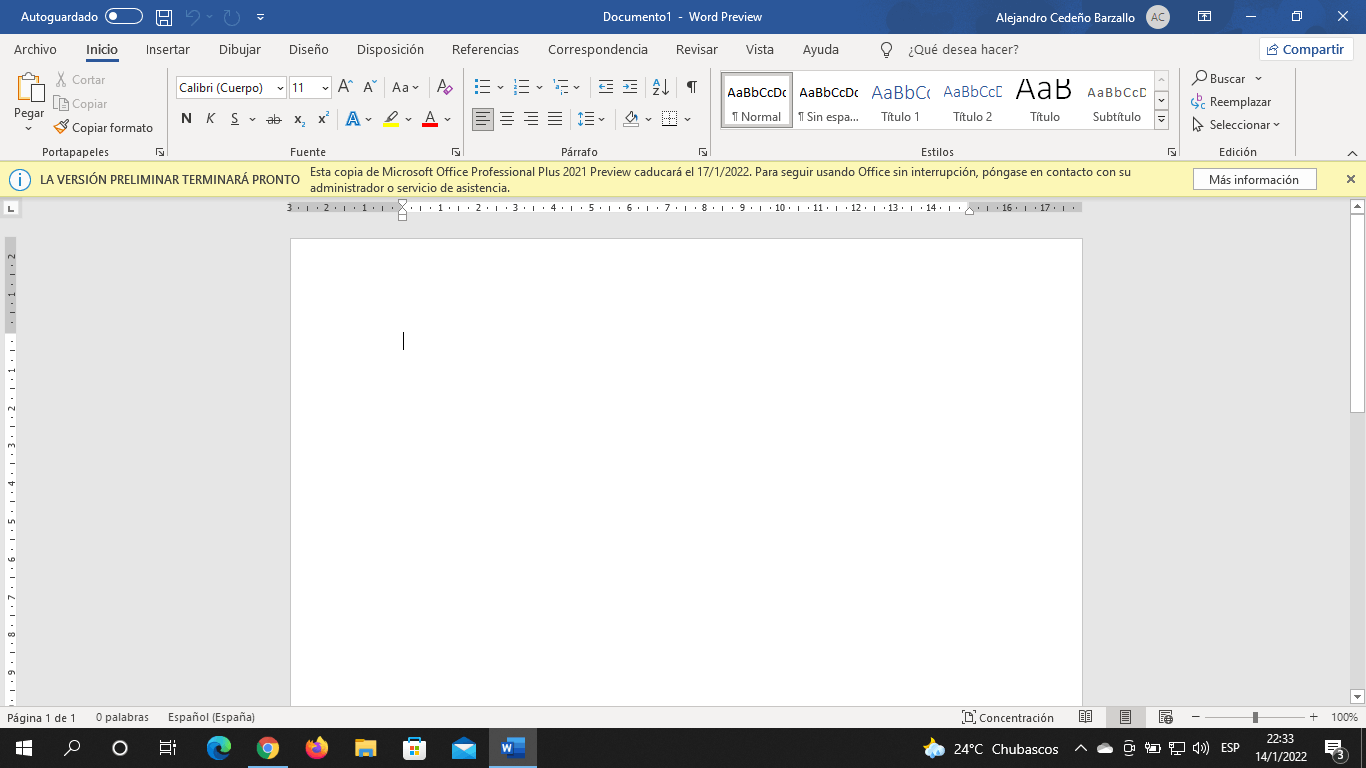Decrease font size with the smaller A icon

(369, 87)
